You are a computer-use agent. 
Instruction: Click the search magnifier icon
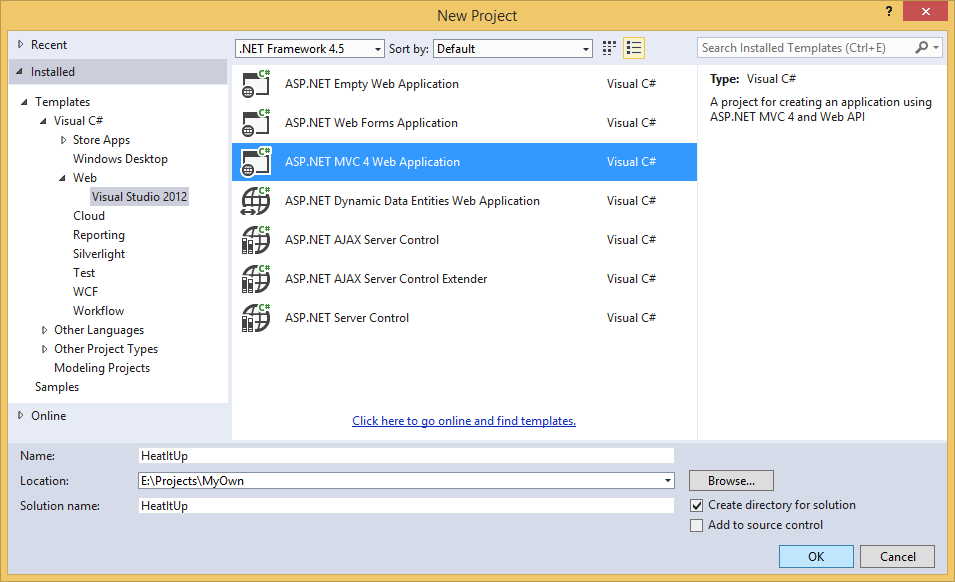pyautogui.click(x=922, y=47)
